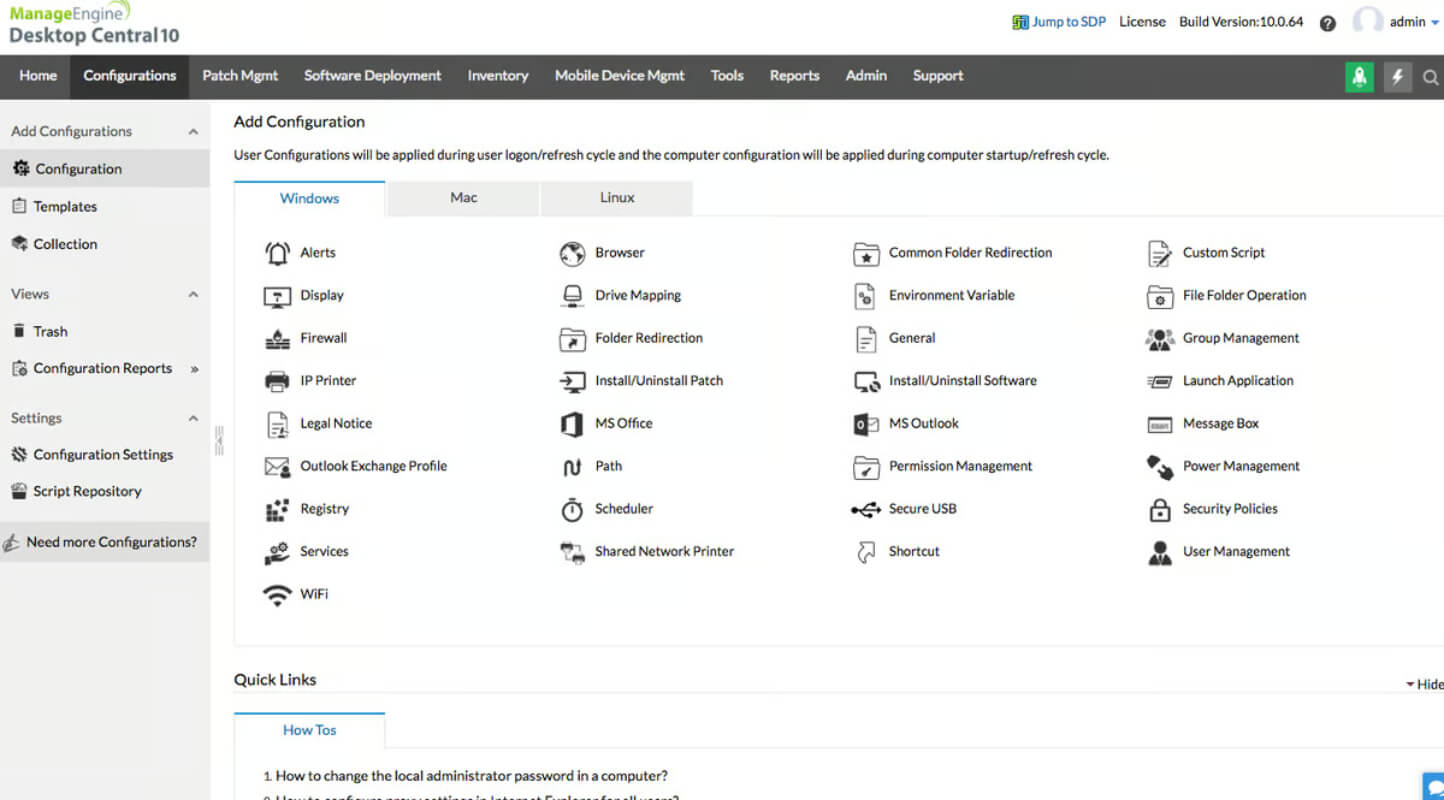Open the Install/Uninstall Patch icon
This screenshot has height=800, width=1444.
[572, 381]
